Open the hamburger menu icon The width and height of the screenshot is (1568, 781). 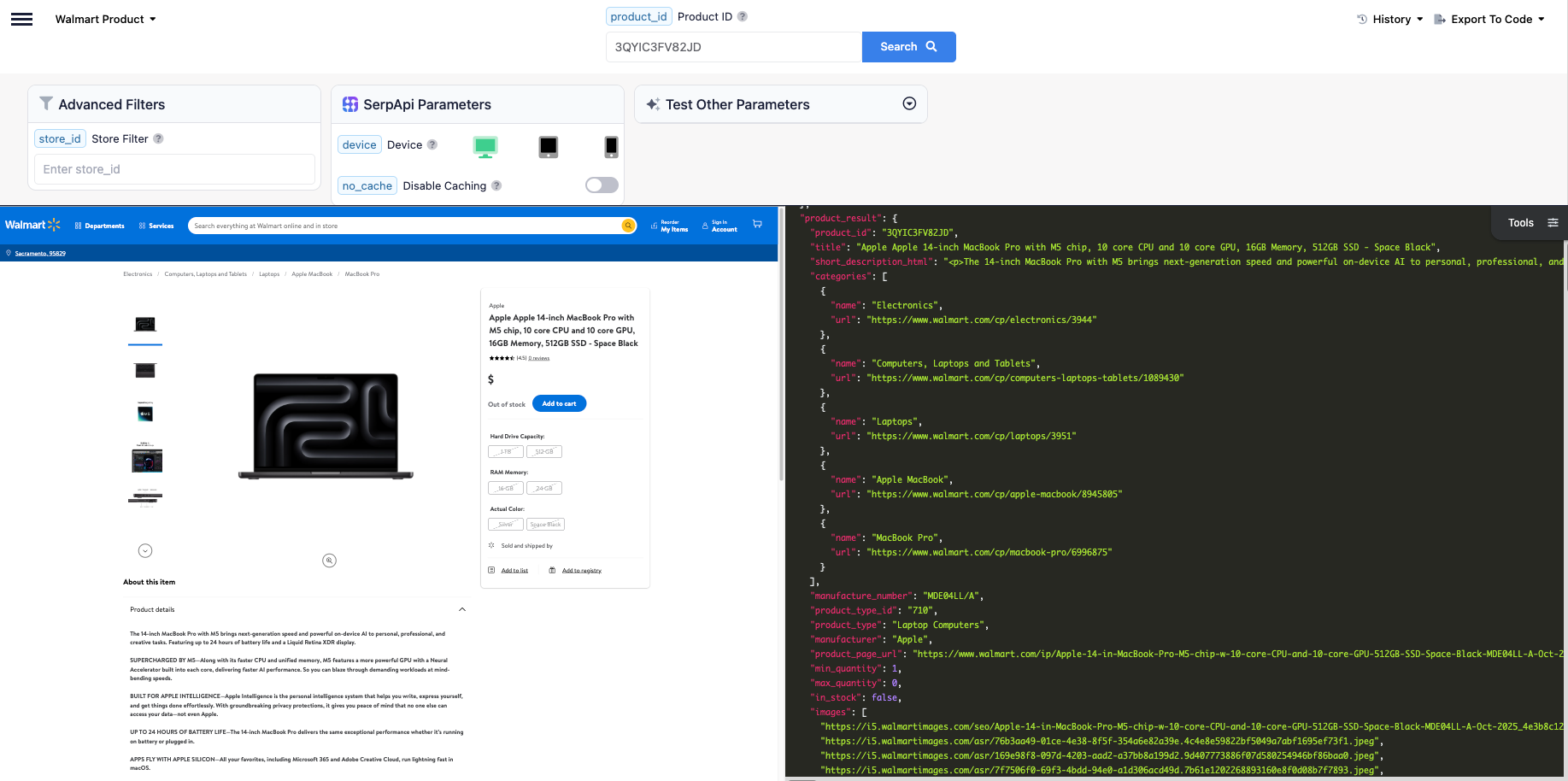tap(21, 19)
